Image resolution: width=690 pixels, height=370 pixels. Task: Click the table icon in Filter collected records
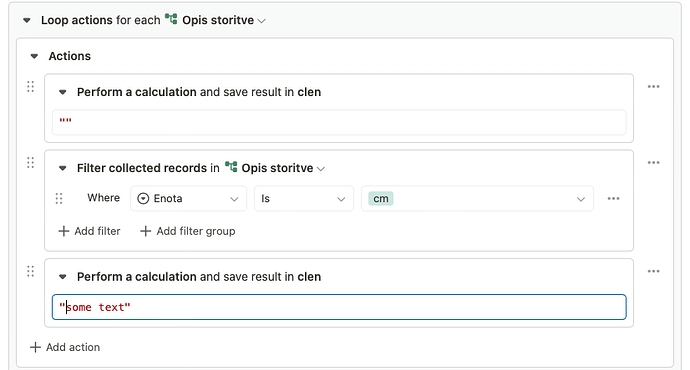click(231, 167)
